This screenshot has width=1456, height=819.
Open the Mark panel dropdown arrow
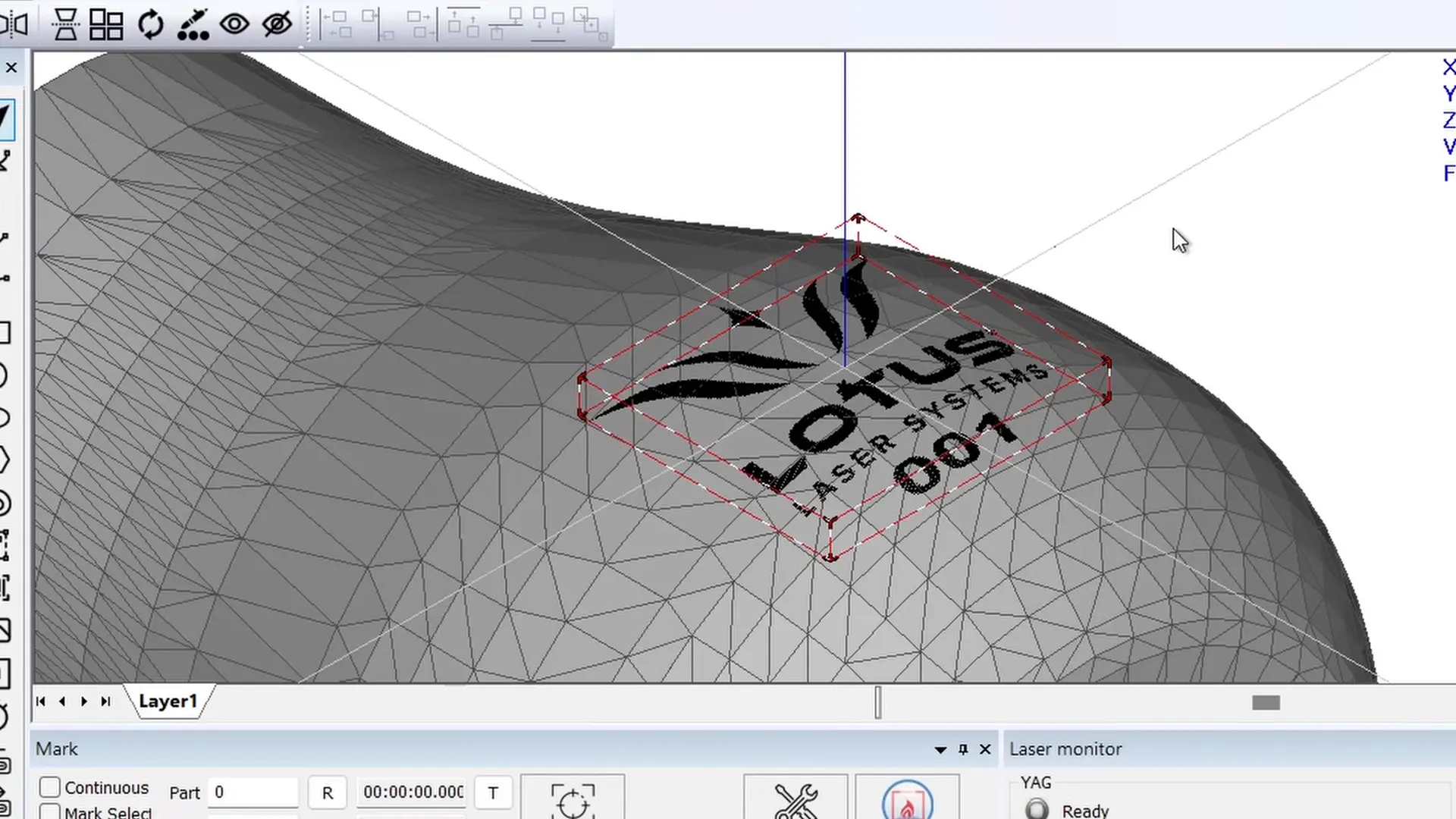coord(940,750)
